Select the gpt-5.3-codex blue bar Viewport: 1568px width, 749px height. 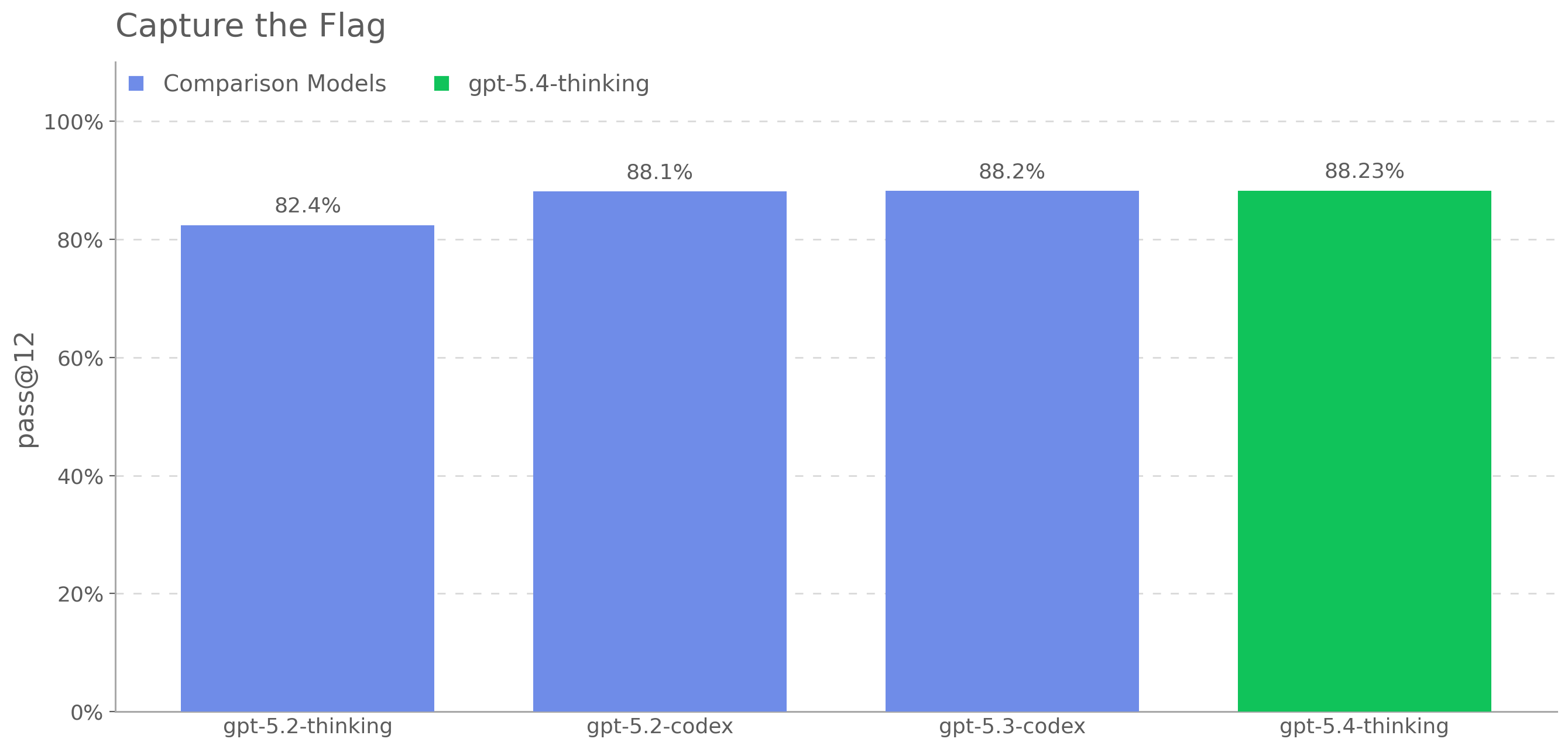click(1011, 451)
